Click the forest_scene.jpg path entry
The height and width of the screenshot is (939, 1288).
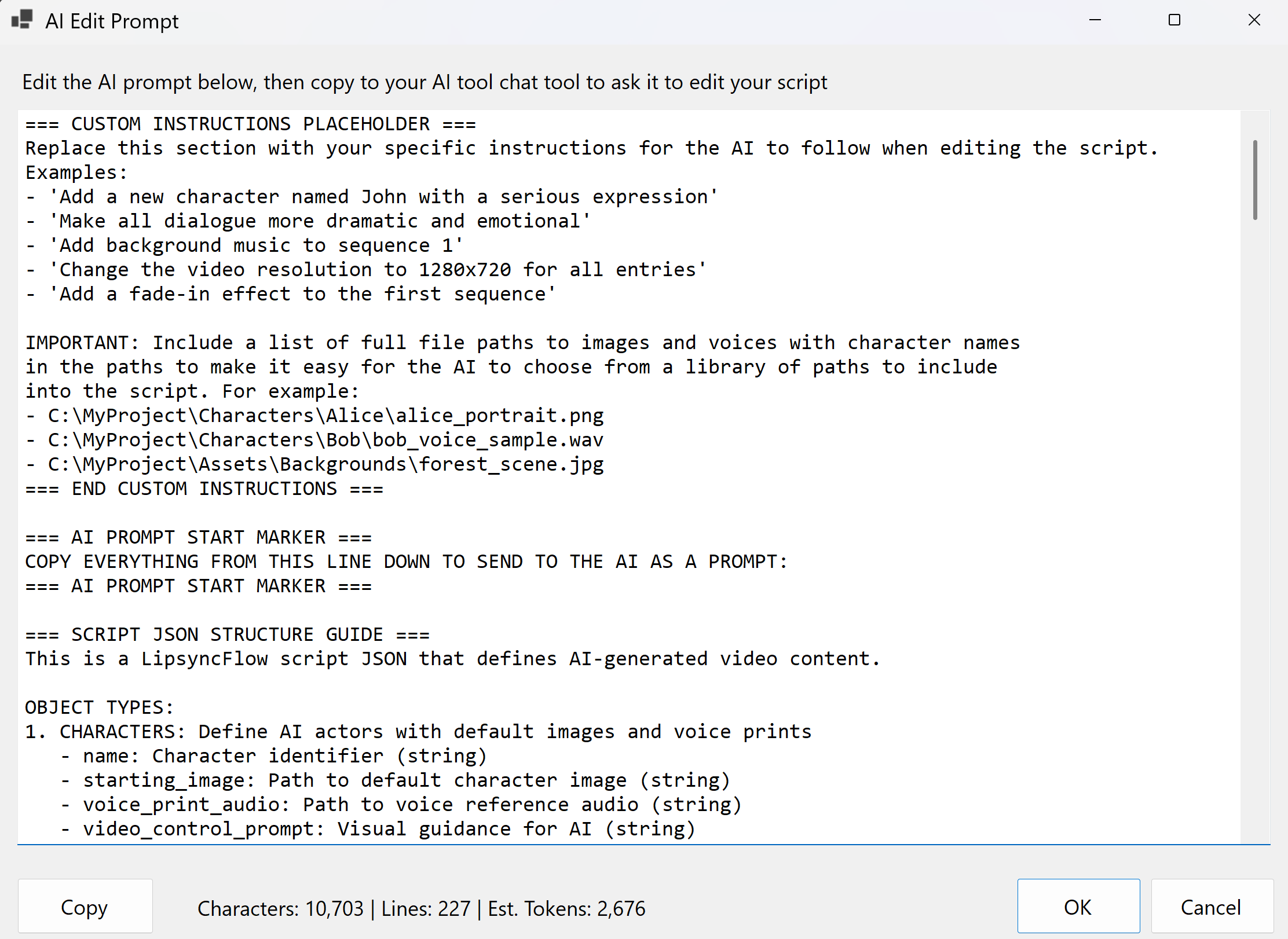(x=315, y=464)
